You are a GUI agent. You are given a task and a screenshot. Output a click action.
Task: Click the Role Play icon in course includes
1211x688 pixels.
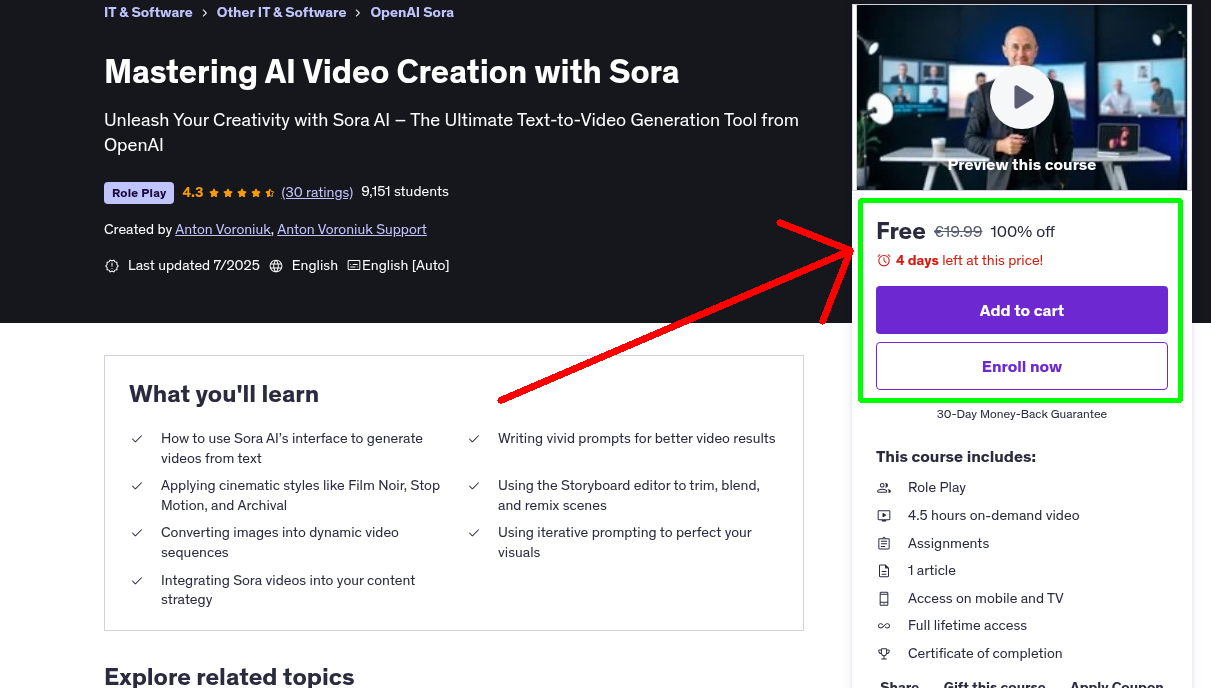884,488
